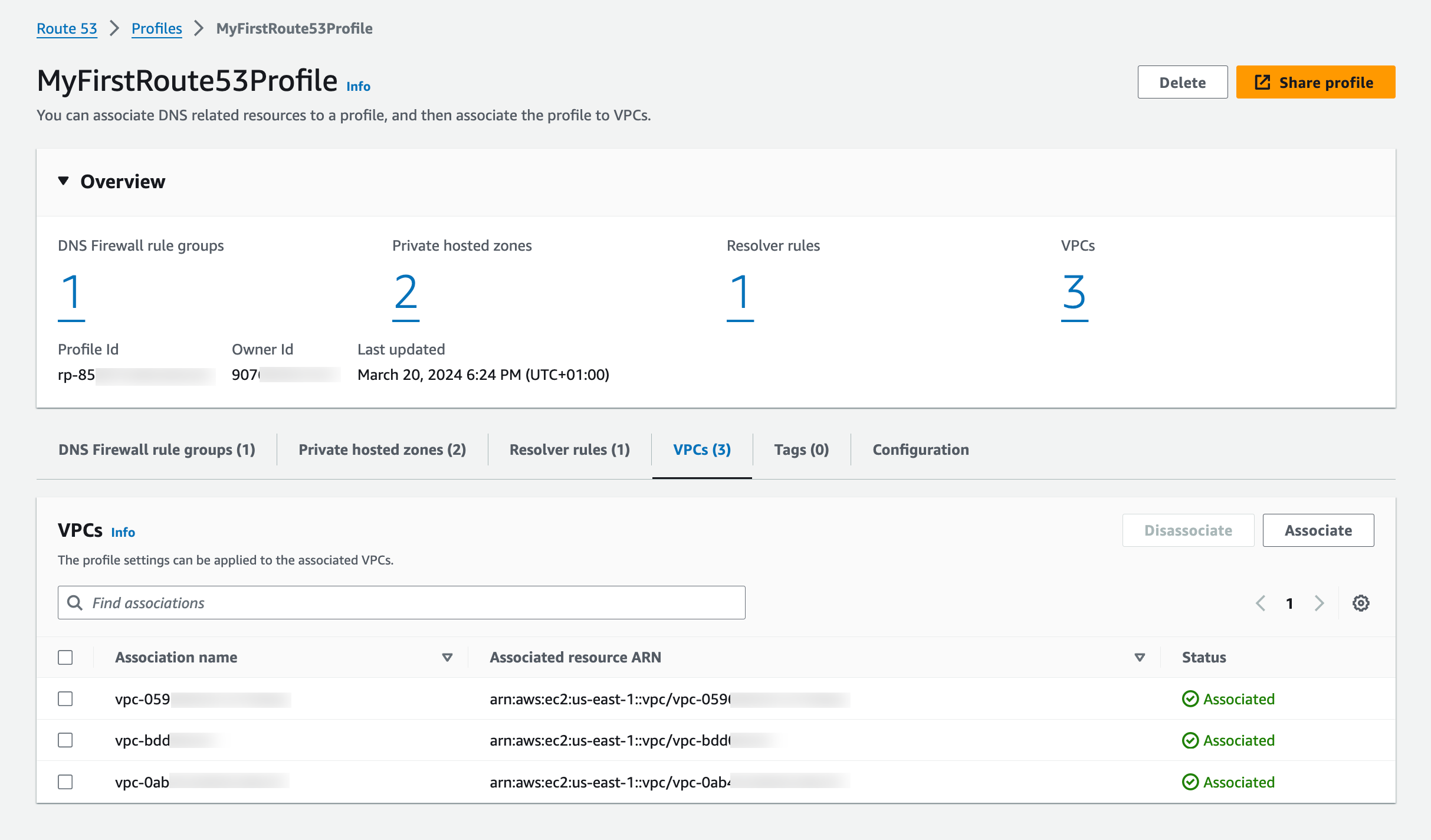Go to next page of associations
1431x840 pixels.
[x=1320, y=603]
